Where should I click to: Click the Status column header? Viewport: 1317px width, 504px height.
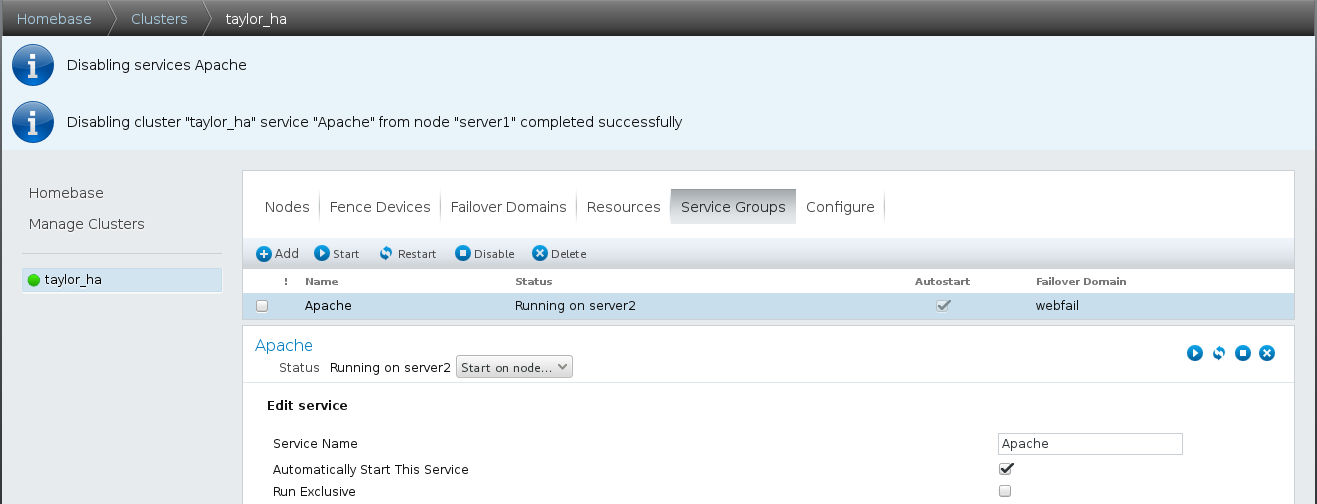tap(533, 282)
